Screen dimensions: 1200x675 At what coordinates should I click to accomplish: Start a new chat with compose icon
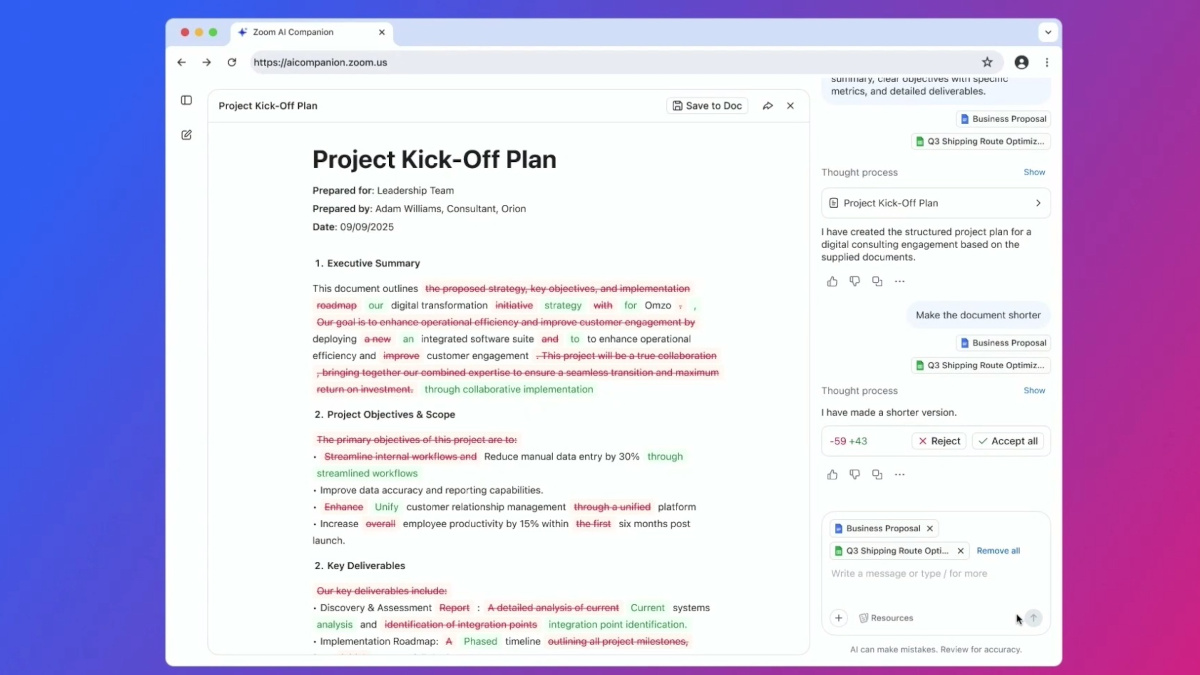(x=186, y=135)
